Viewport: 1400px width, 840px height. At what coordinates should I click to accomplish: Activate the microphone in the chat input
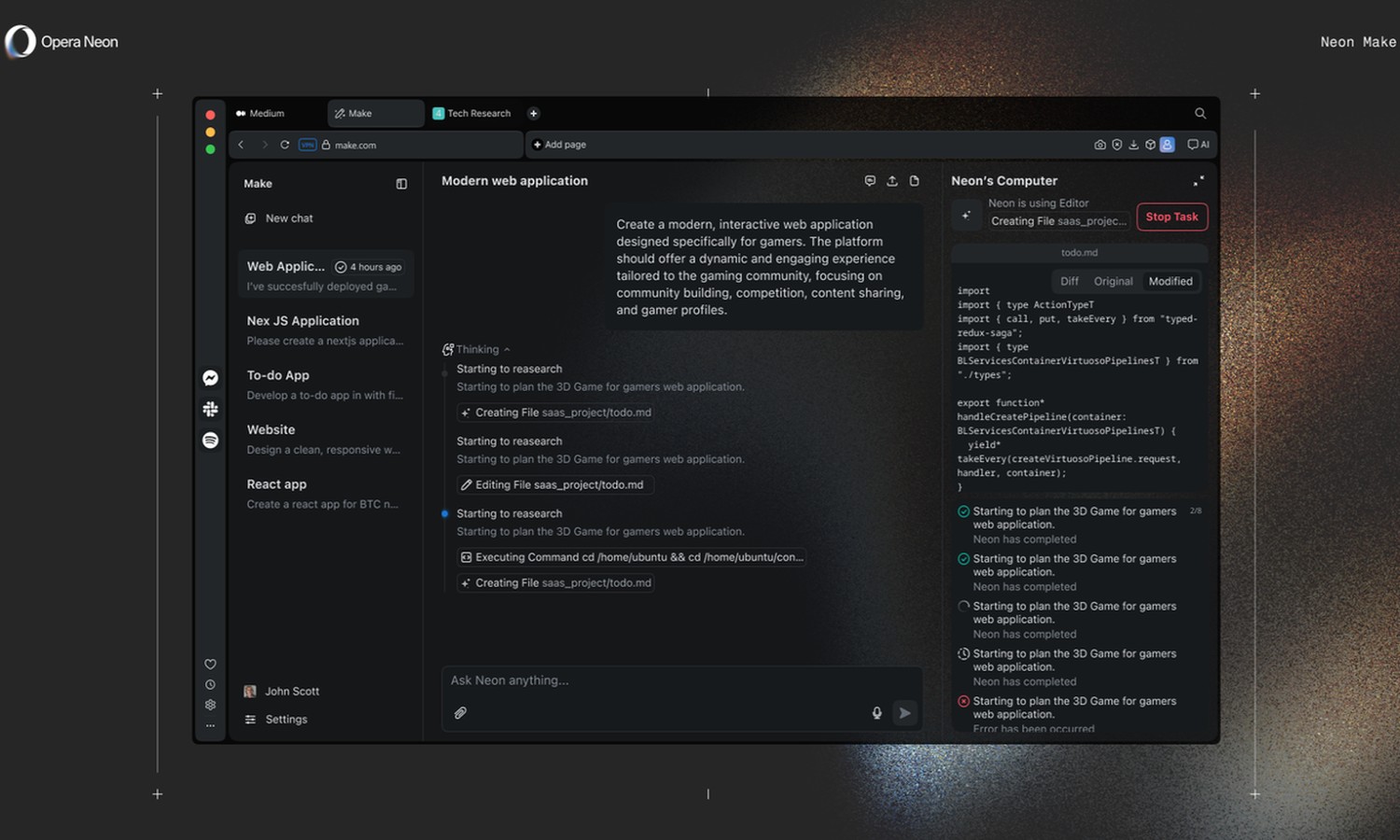tap(876, 712)
